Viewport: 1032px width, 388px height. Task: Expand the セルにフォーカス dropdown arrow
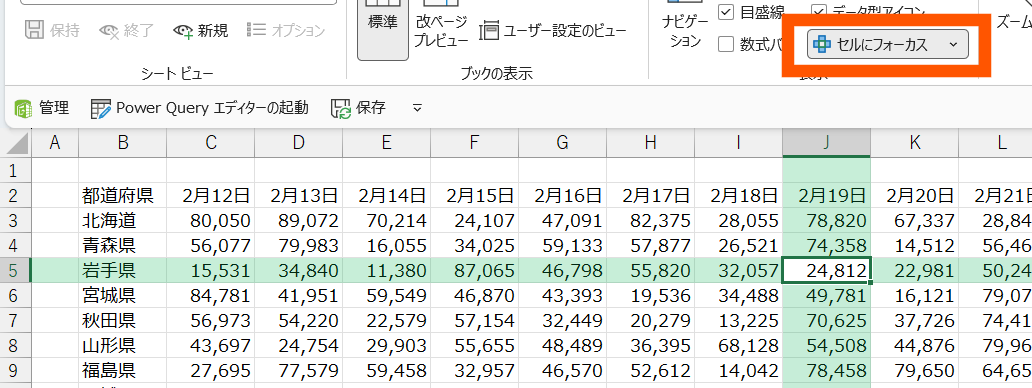coord(953,45)
